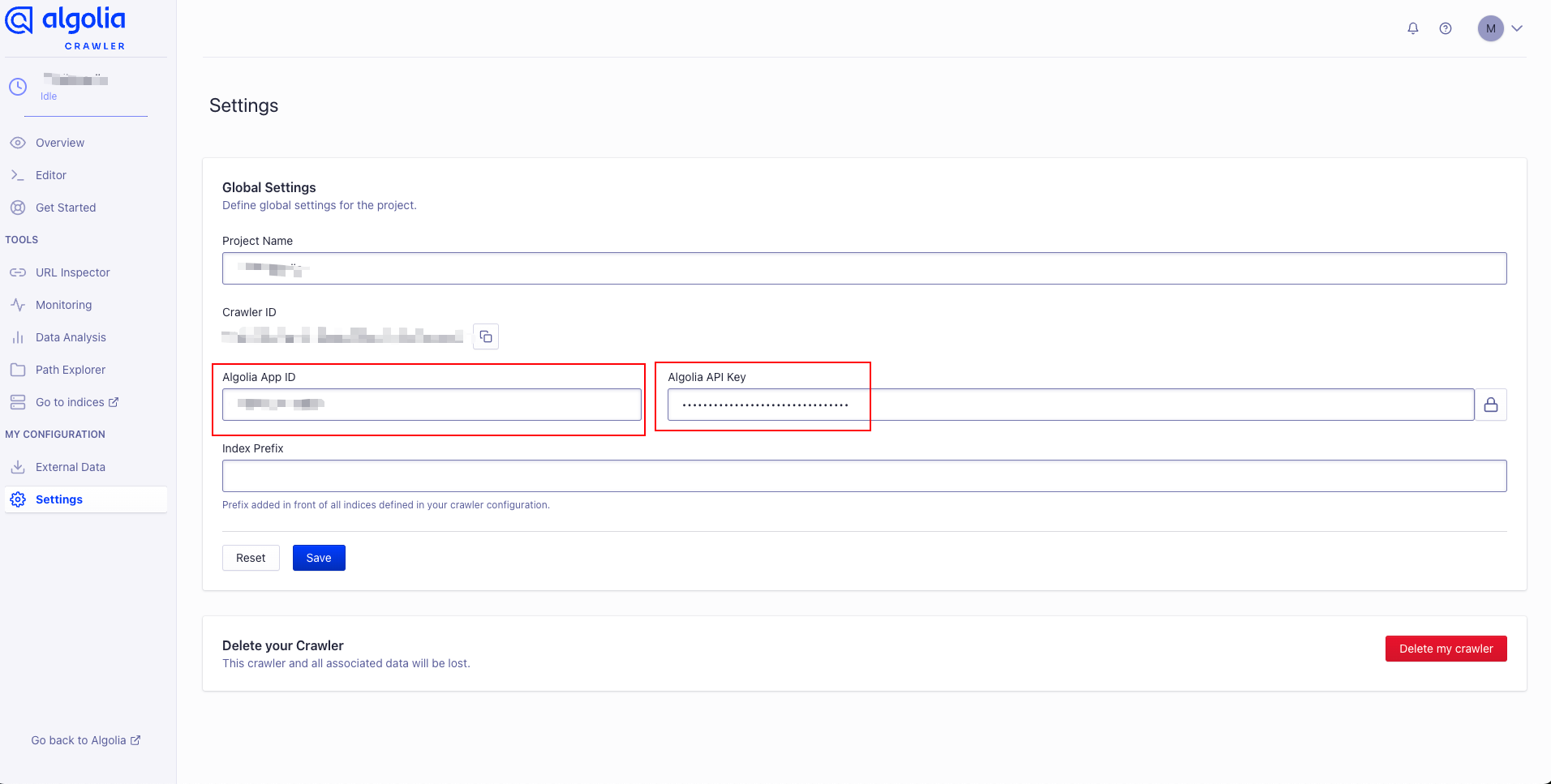This screenshot has width=1551, height=784.
Task: Click the Editor terminal prompt icon
Action: coord(18,175)
